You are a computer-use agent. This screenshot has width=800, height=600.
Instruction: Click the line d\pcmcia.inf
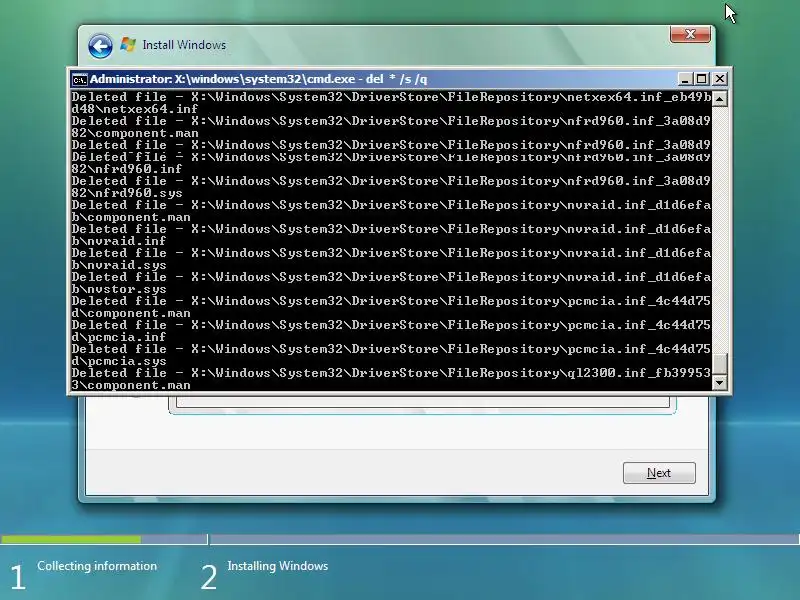coord(119,337)
